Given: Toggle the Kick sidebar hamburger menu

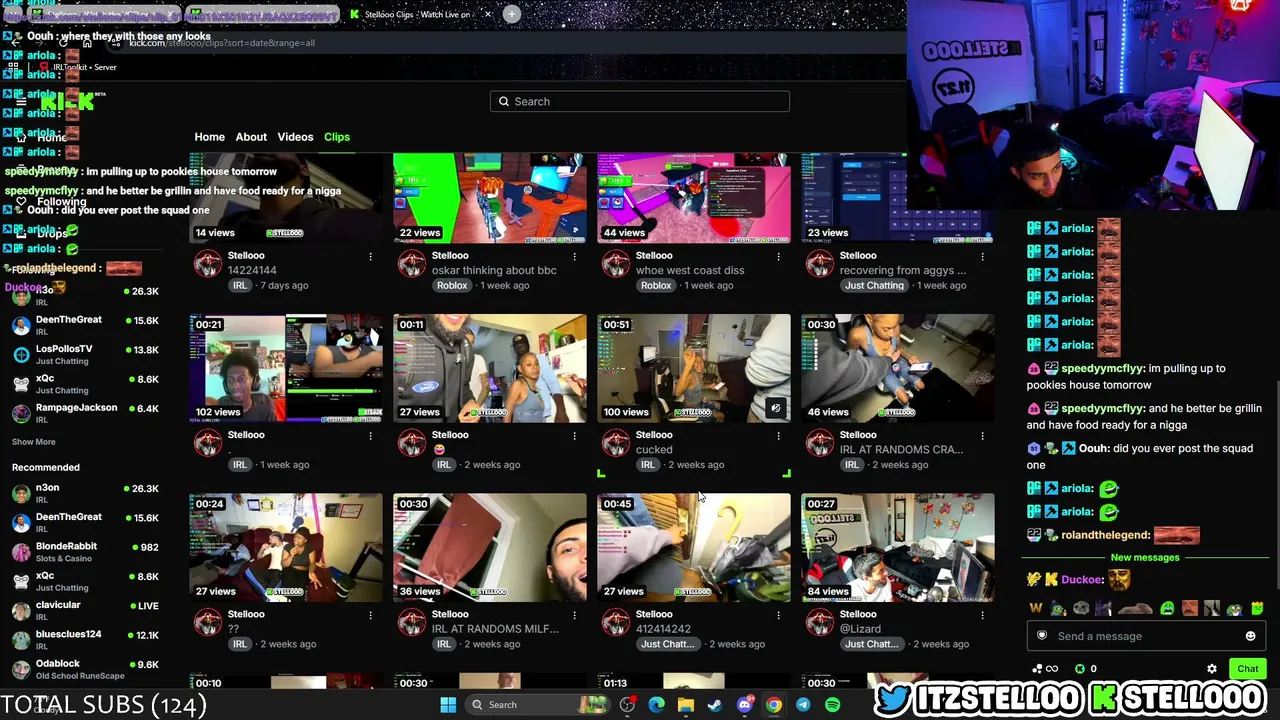Looking at the screenshot, I should (x=20, y=101).
